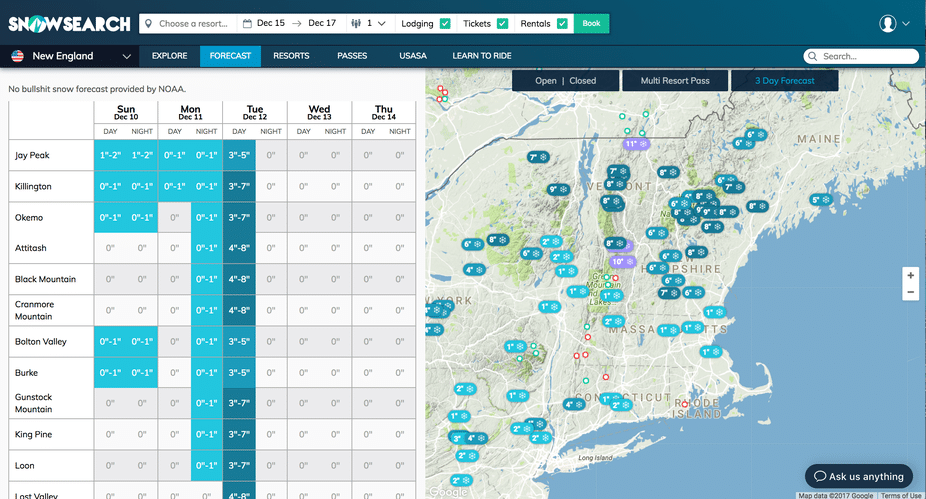The image size is (926, 499).
Task: Toggle the Multi Resort Pass filter
Action: point(675,81)
